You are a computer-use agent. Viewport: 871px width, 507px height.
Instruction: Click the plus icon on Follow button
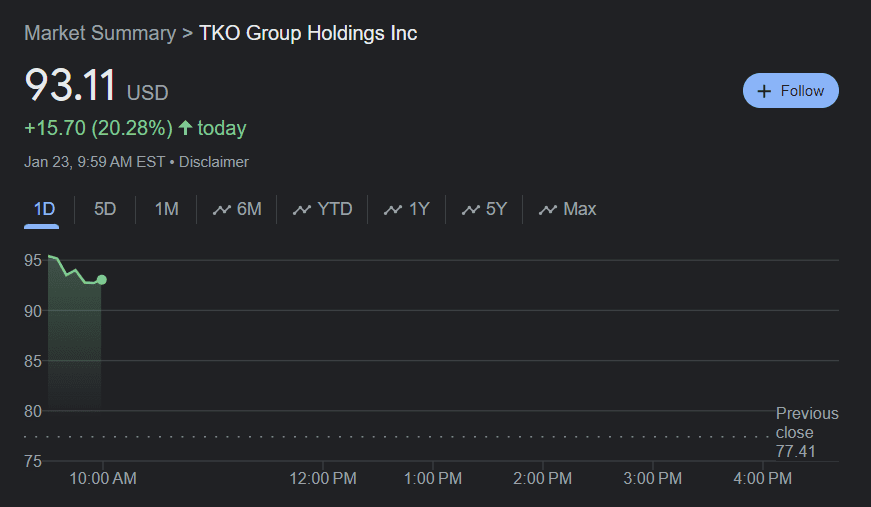[765, 91]
